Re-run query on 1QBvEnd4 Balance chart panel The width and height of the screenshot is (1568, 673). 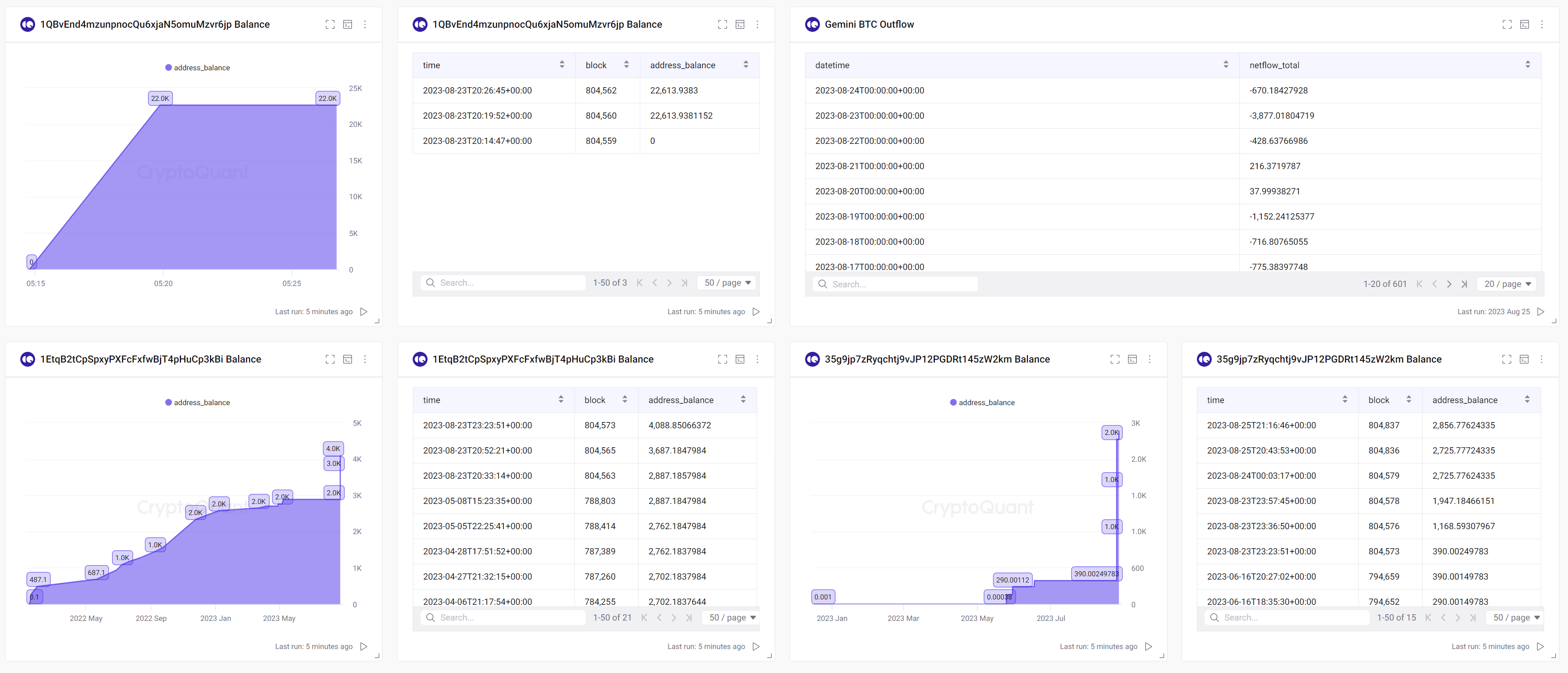coord(364,312)
